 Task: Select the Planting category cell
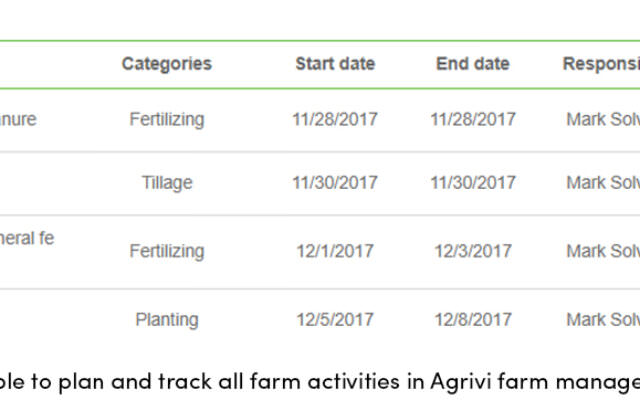pyautogui.click(x=167, y=320)
